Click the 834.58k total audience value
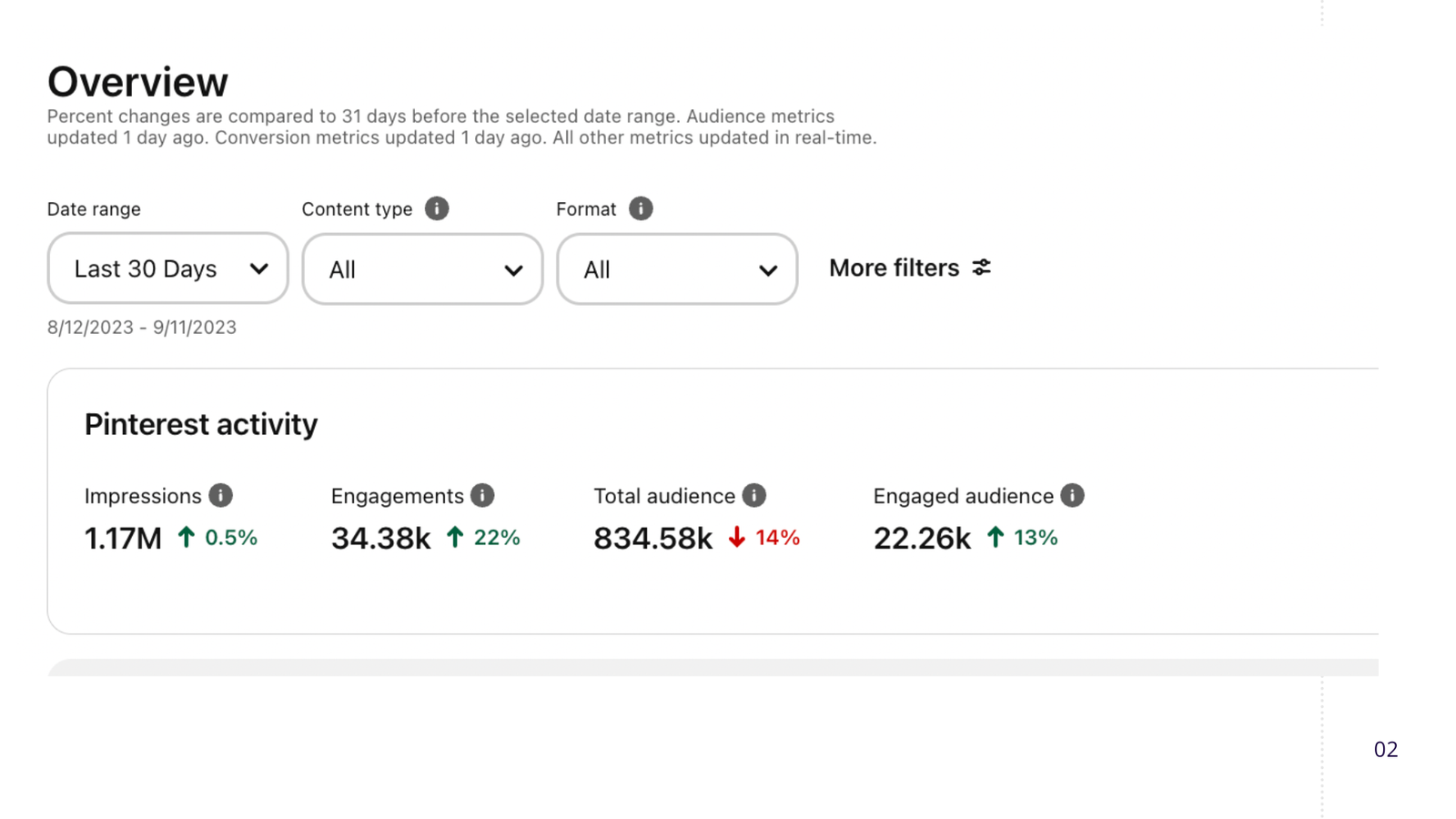 652,539
